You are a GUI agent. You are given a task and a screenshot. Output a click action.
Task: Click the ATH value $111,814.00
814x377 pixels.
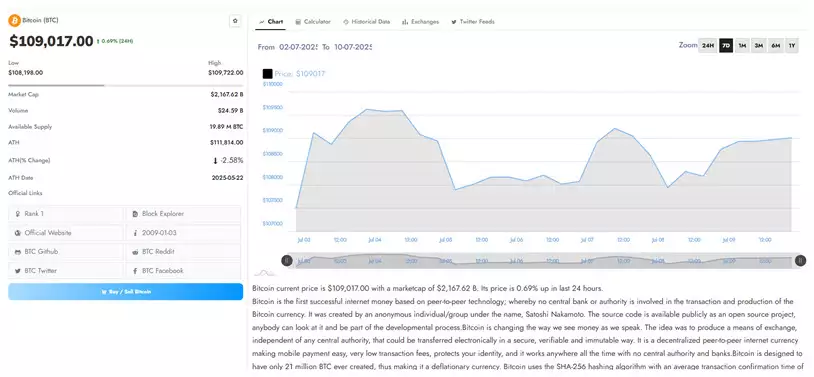tap(227, 142)
